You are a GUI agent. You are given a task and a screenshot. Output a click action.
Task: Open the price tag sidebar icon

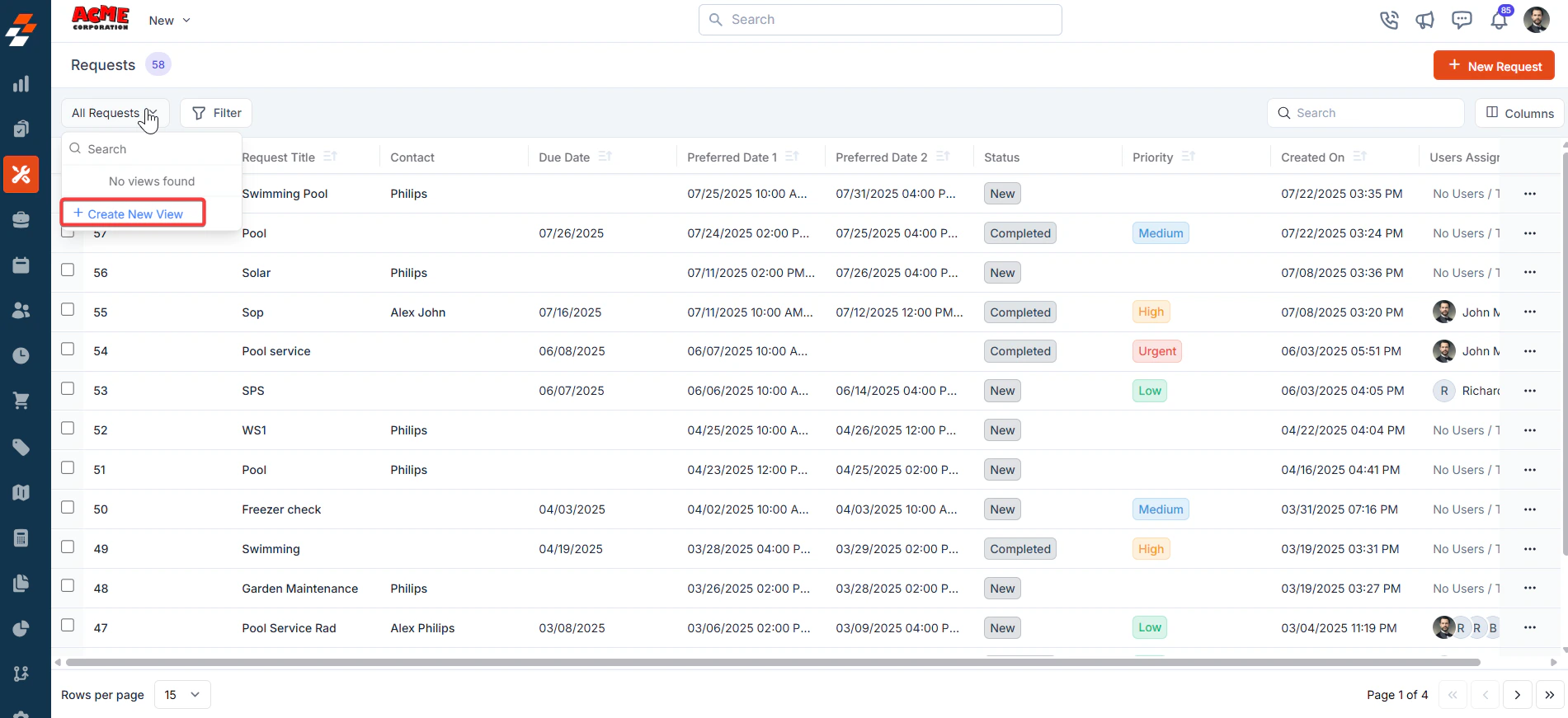21,447
